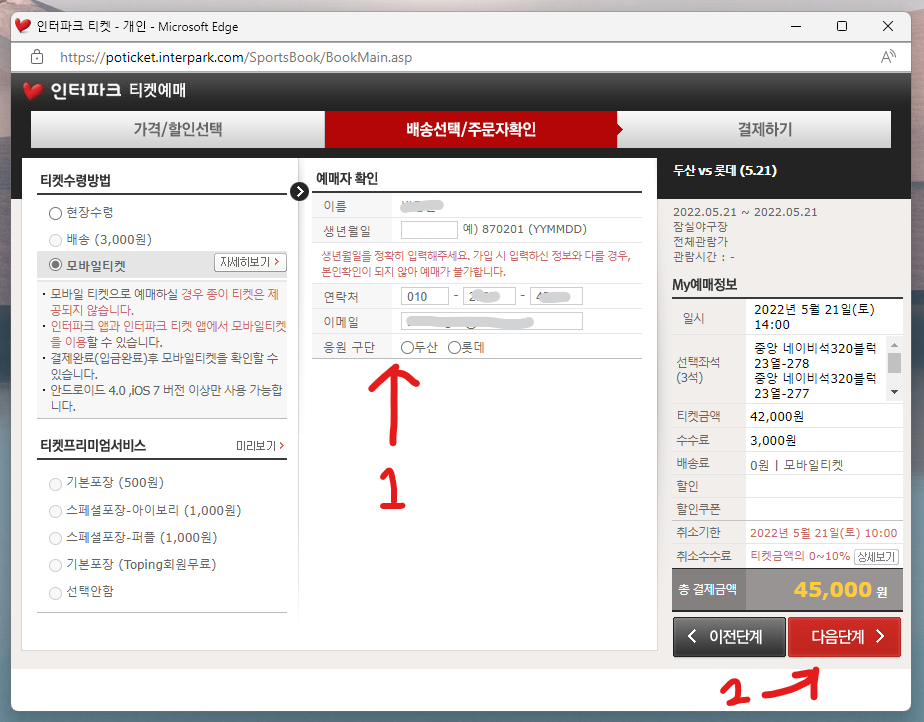Click the Interpark heart logo in header

click(x=33, y=91)
